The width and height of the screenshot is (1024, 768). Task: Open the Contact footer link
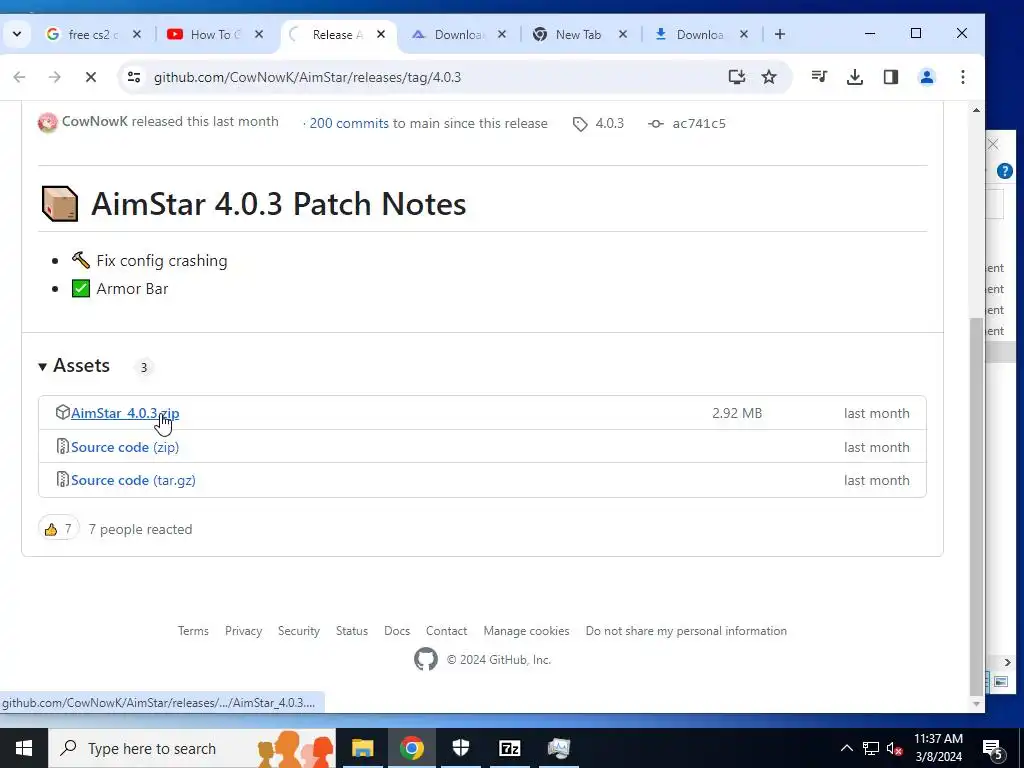(x=447, y=631)
